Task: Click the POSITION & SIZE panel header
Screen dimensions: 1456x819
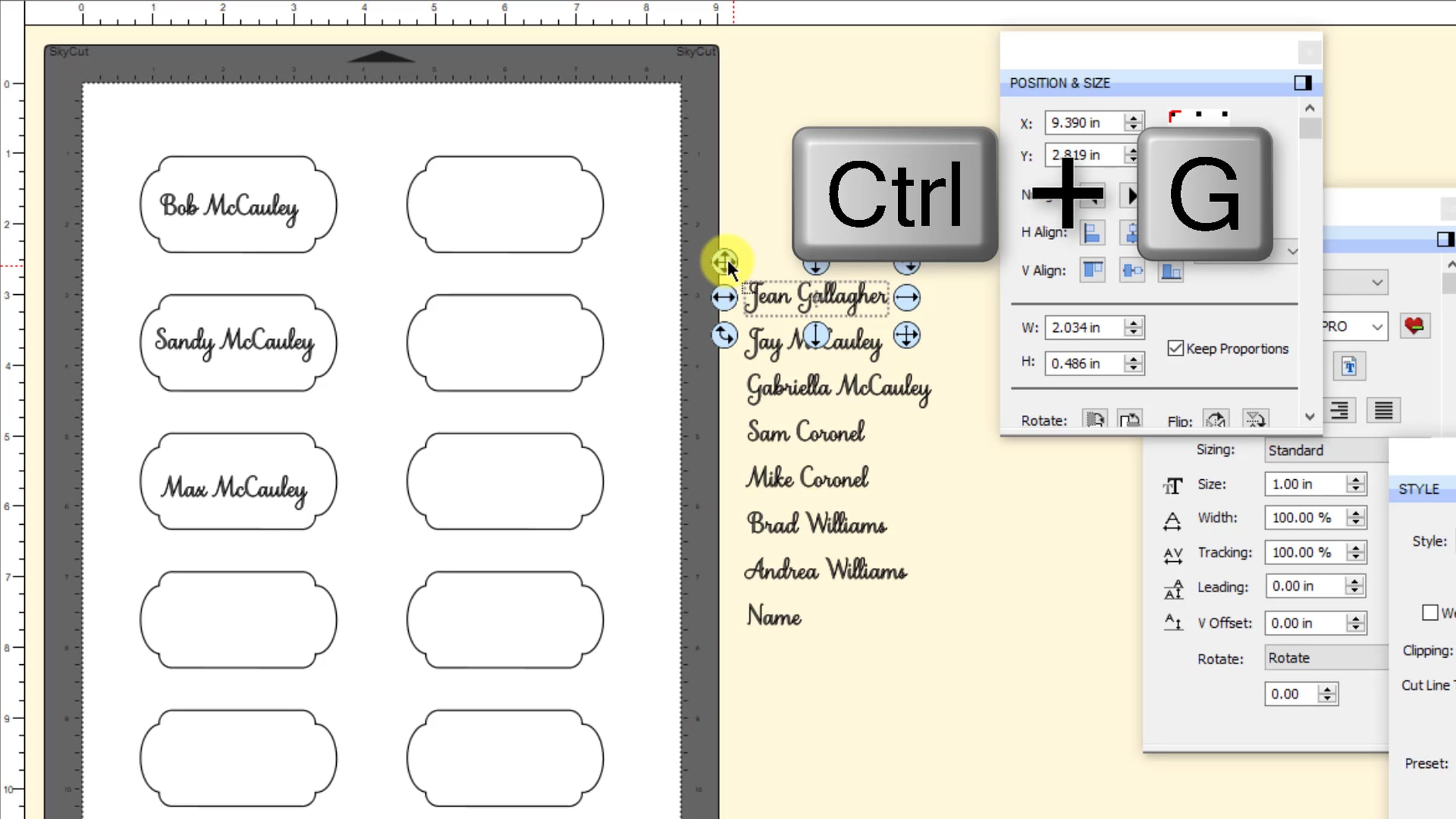Action: (x=1161, y=83)
